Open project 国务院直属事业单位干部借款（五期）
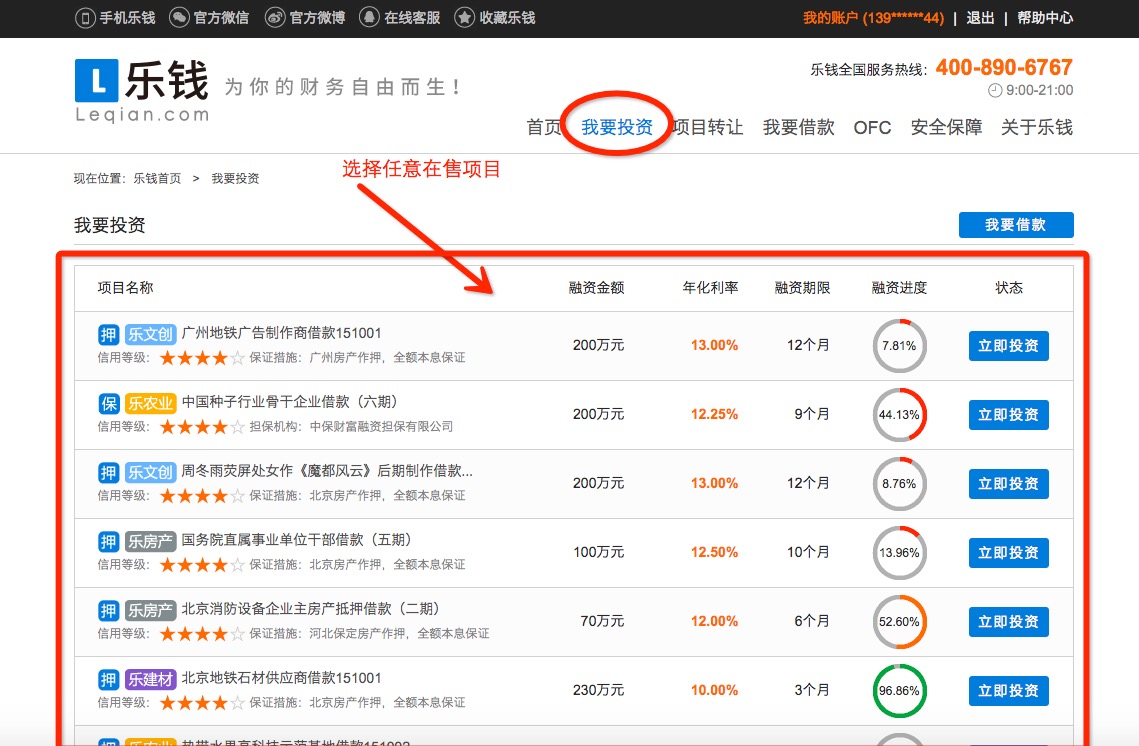1139x746 pixels. click(x=296, y=540)
